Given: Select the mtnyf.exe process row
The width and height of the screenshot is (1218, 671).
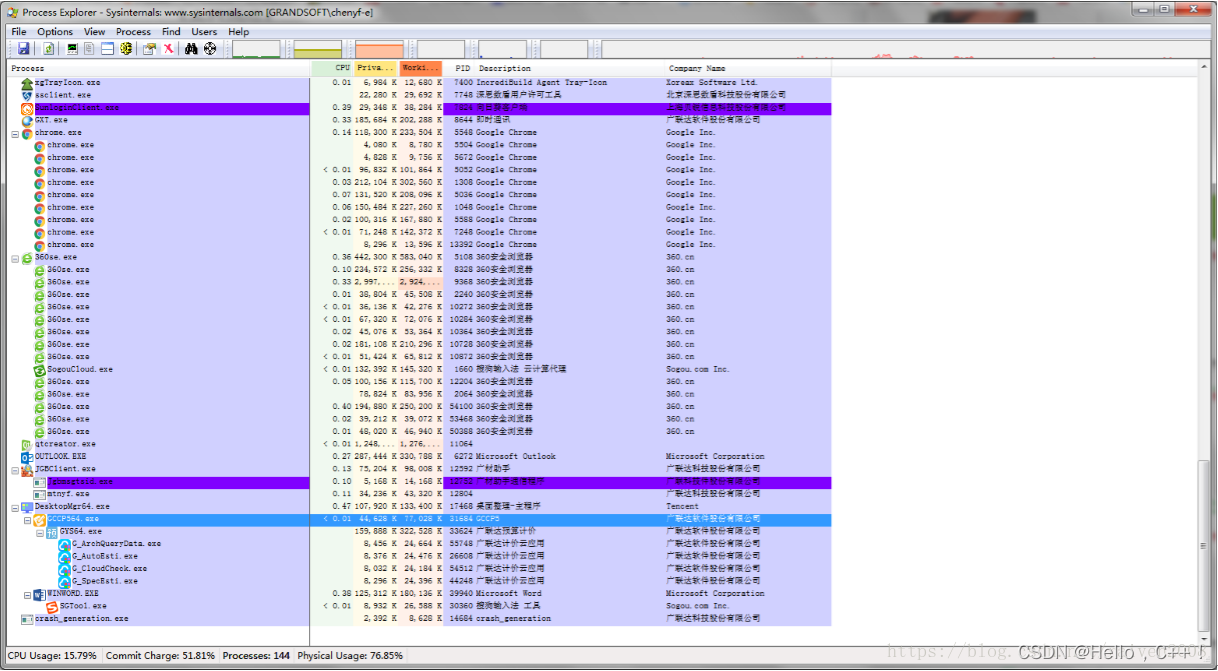Looking at the screenshot, I should (x=420, y=494).
